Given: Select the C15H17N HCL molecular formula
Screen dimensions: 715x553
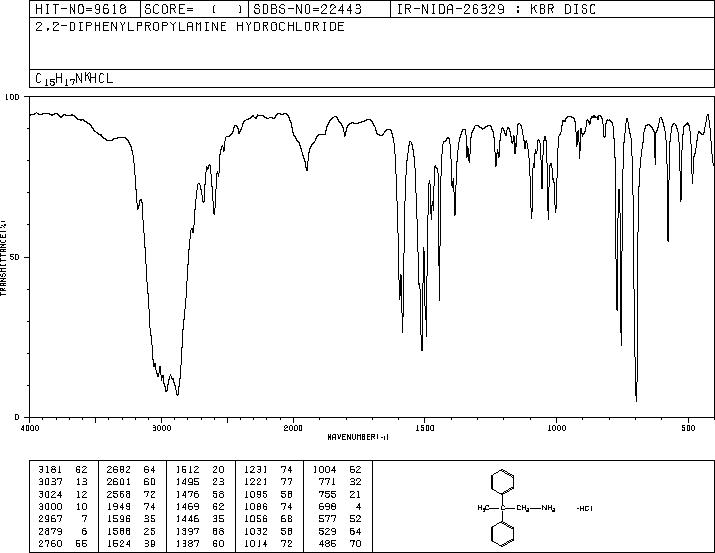Looking at the screenshot, I should [74, 79].
